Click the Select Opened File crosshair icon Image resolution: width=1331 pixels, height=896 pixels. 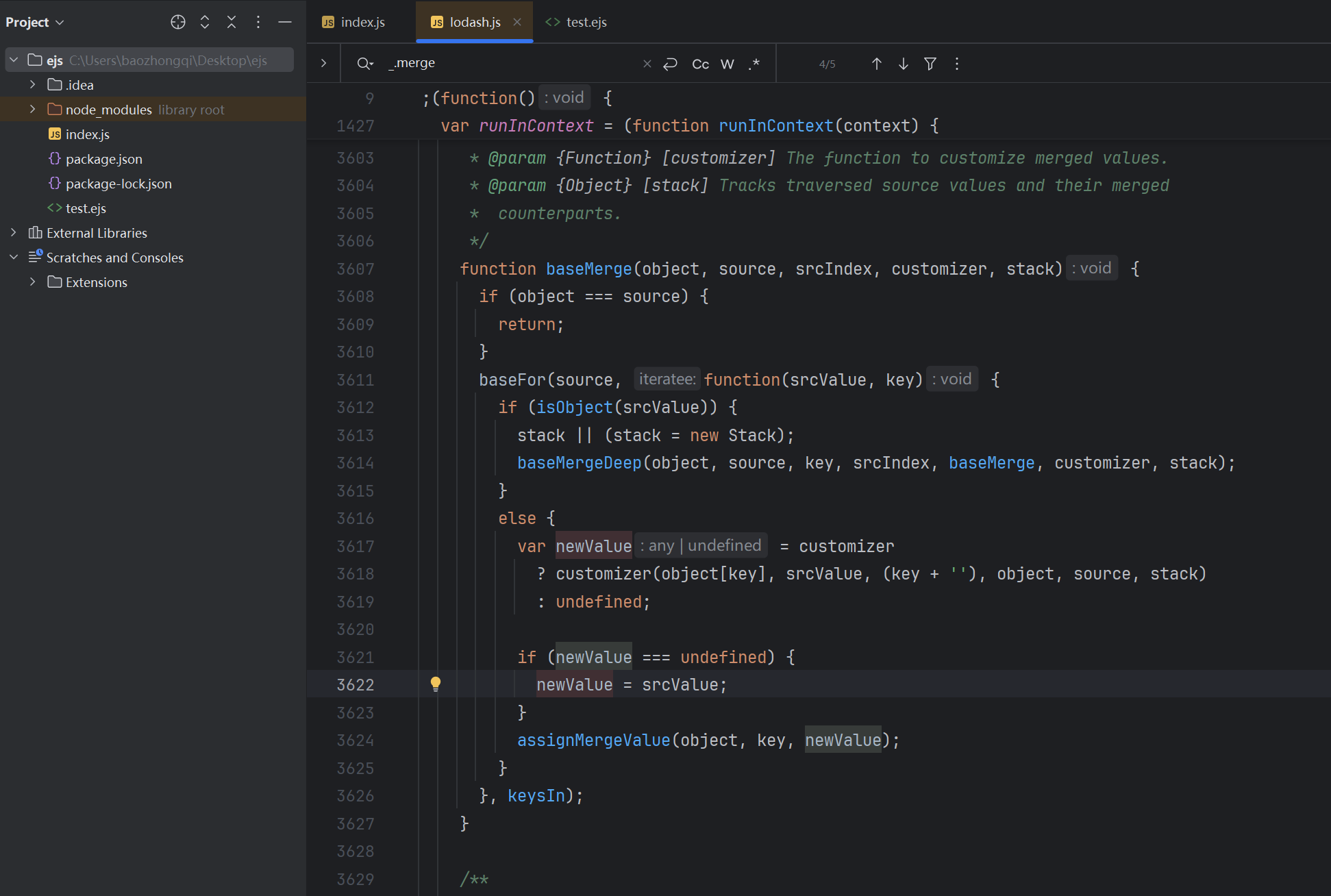tap(178, 22)
